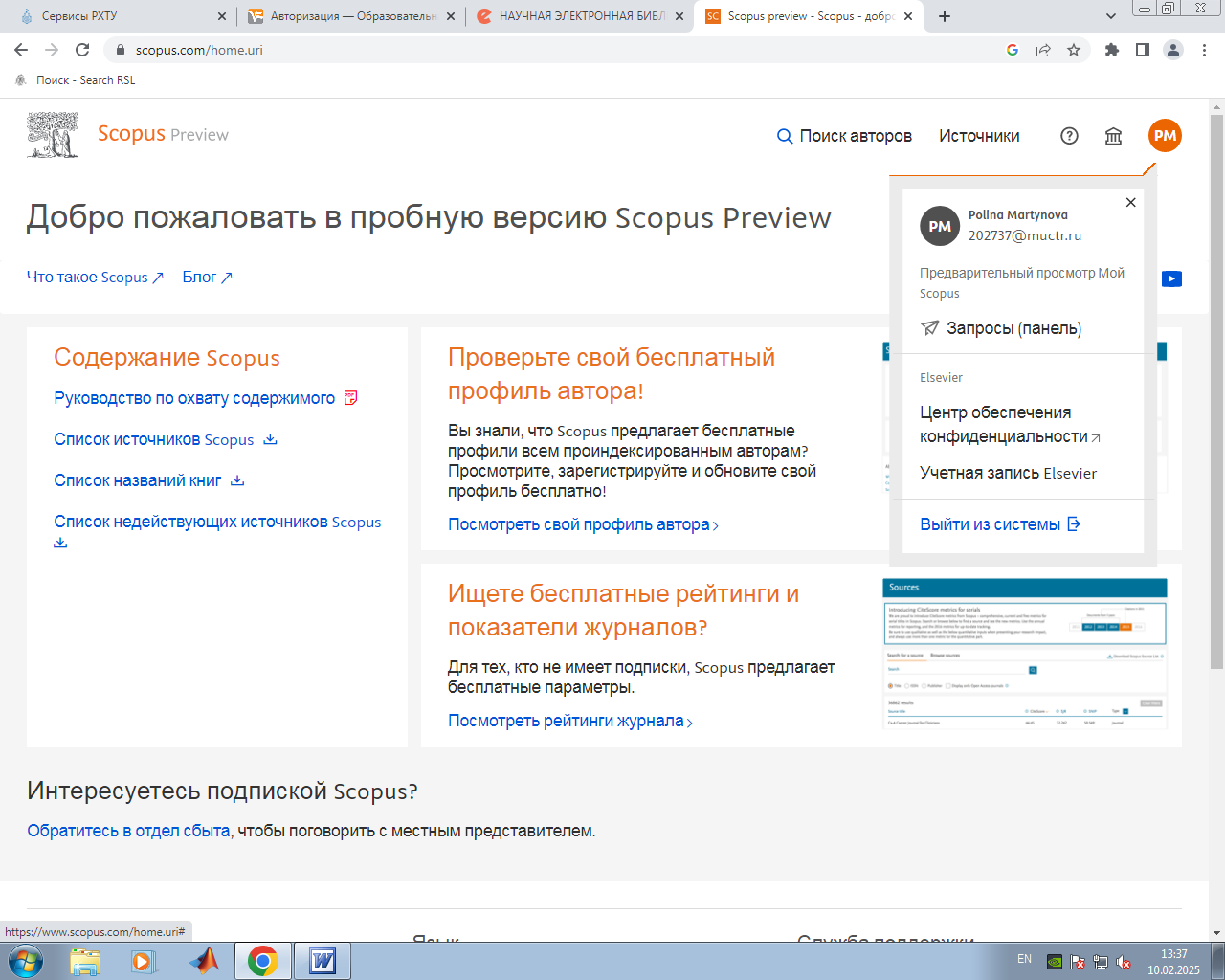Click the orange PM user avatar
1225x980 pixels.
(1165, 136)
